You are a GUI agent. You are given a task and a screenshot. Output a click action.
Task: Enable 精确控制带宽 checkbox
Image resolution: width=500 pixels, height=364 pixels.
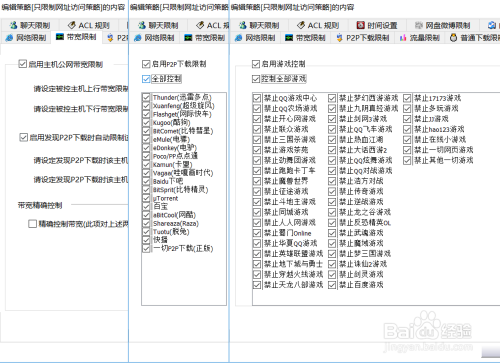[x=32, y=224]
